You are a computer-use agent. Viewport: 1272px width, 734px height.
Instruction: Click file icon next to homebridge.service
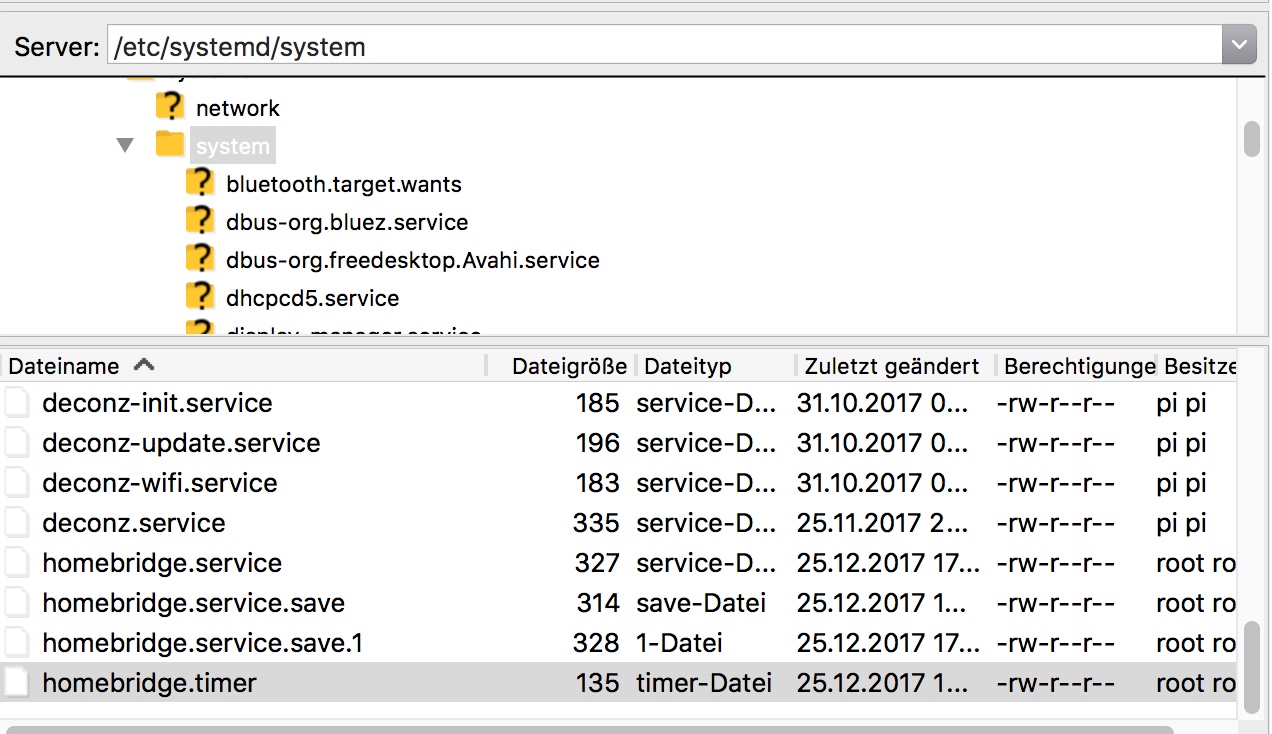click(17, 563)
